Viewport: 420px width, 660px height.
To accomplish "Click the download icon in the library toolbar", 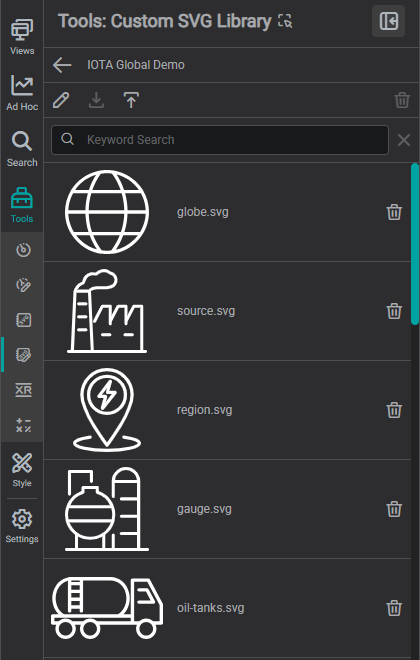I will 96,101.
